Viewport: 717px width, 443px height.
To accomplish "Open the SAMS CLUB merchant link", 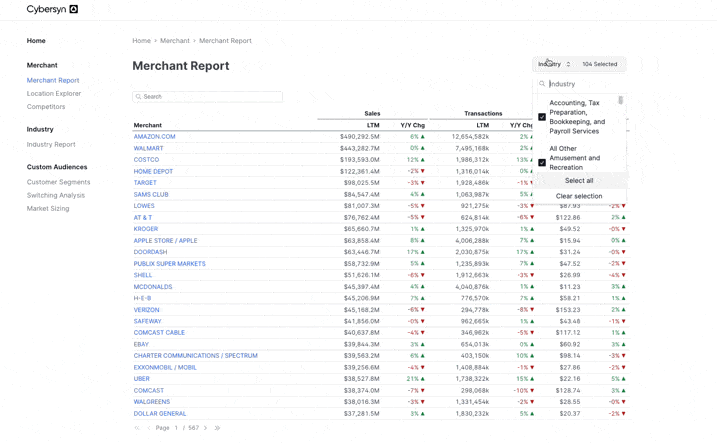I will (151, 194).
